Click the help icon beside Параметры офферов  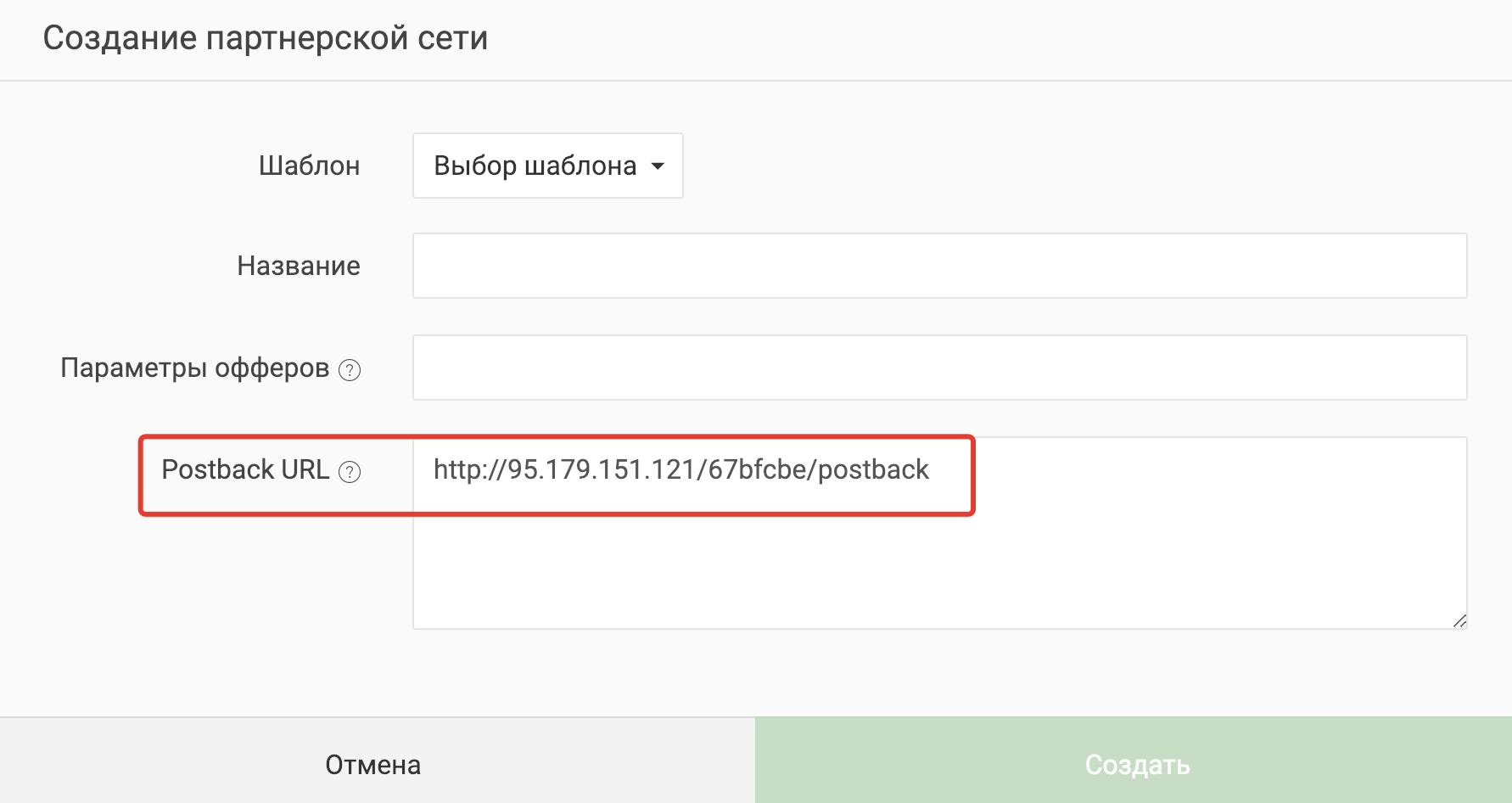350,370
